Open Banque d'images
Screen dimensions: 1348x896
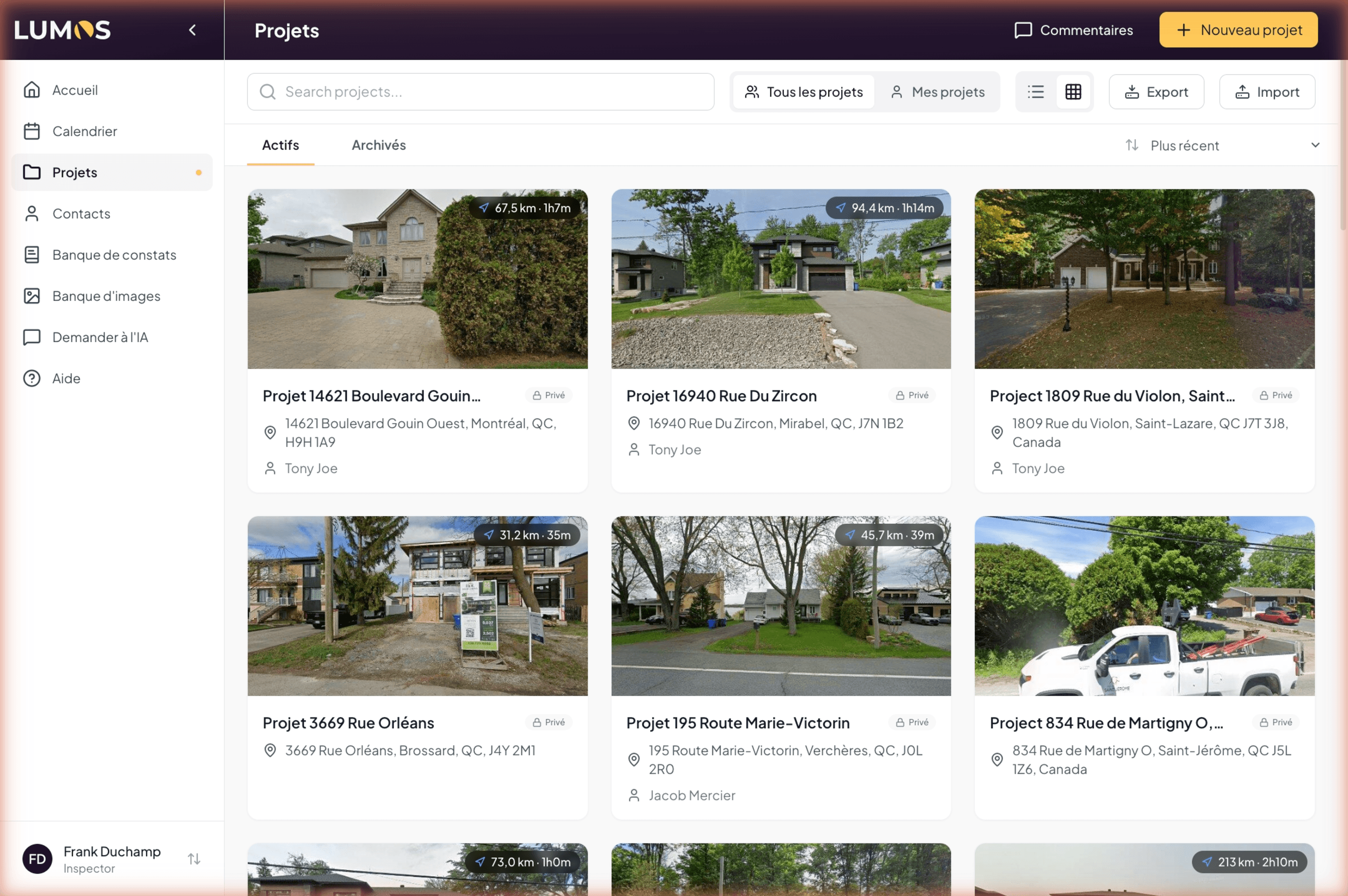(x=112, y=296)
